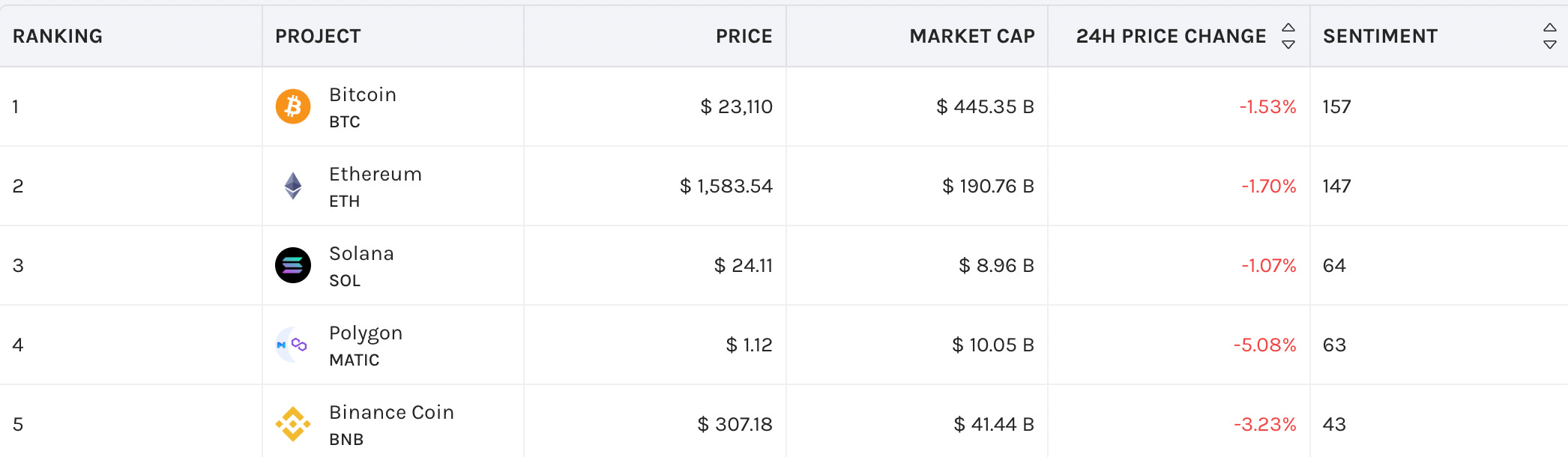Select the Polygon MATIC project name
The width and height of the screenshot is (1568, 457).
coord(366,333)
